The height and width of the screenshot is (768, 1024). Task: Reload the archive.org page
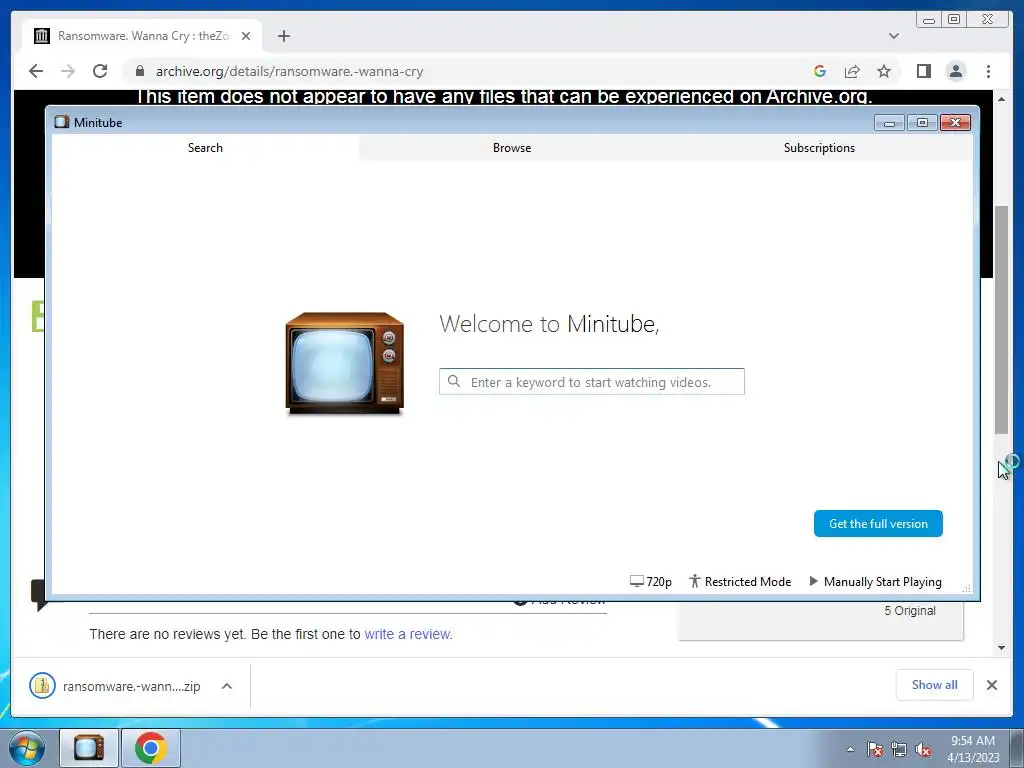coord(100,71)
